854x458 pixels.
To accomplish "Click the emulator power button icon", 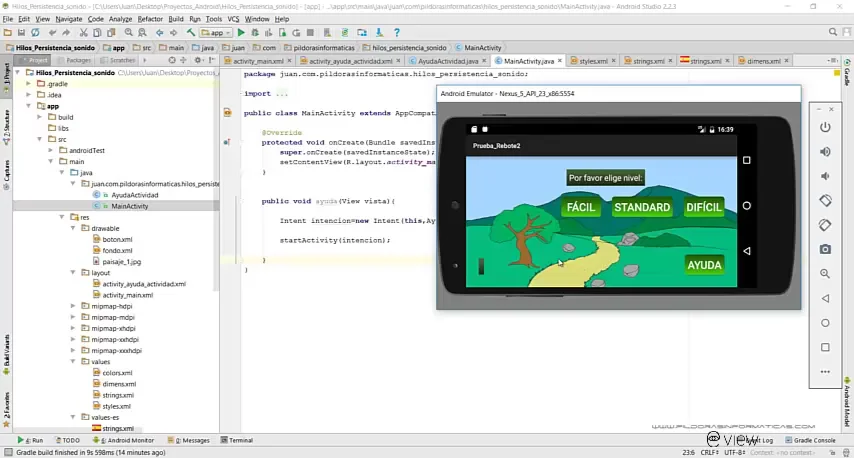I will click(825, 127).
